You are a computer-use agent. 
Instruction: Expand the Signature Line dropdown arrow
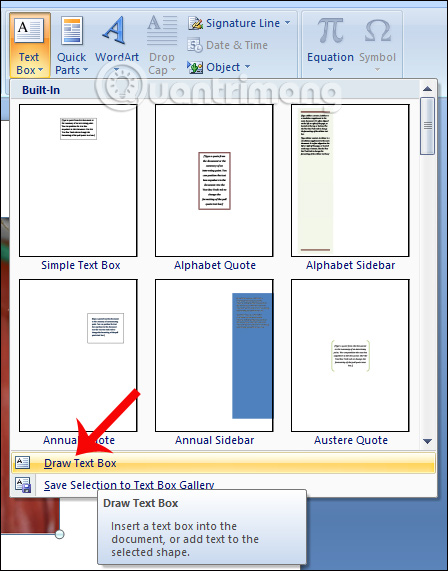287,23
